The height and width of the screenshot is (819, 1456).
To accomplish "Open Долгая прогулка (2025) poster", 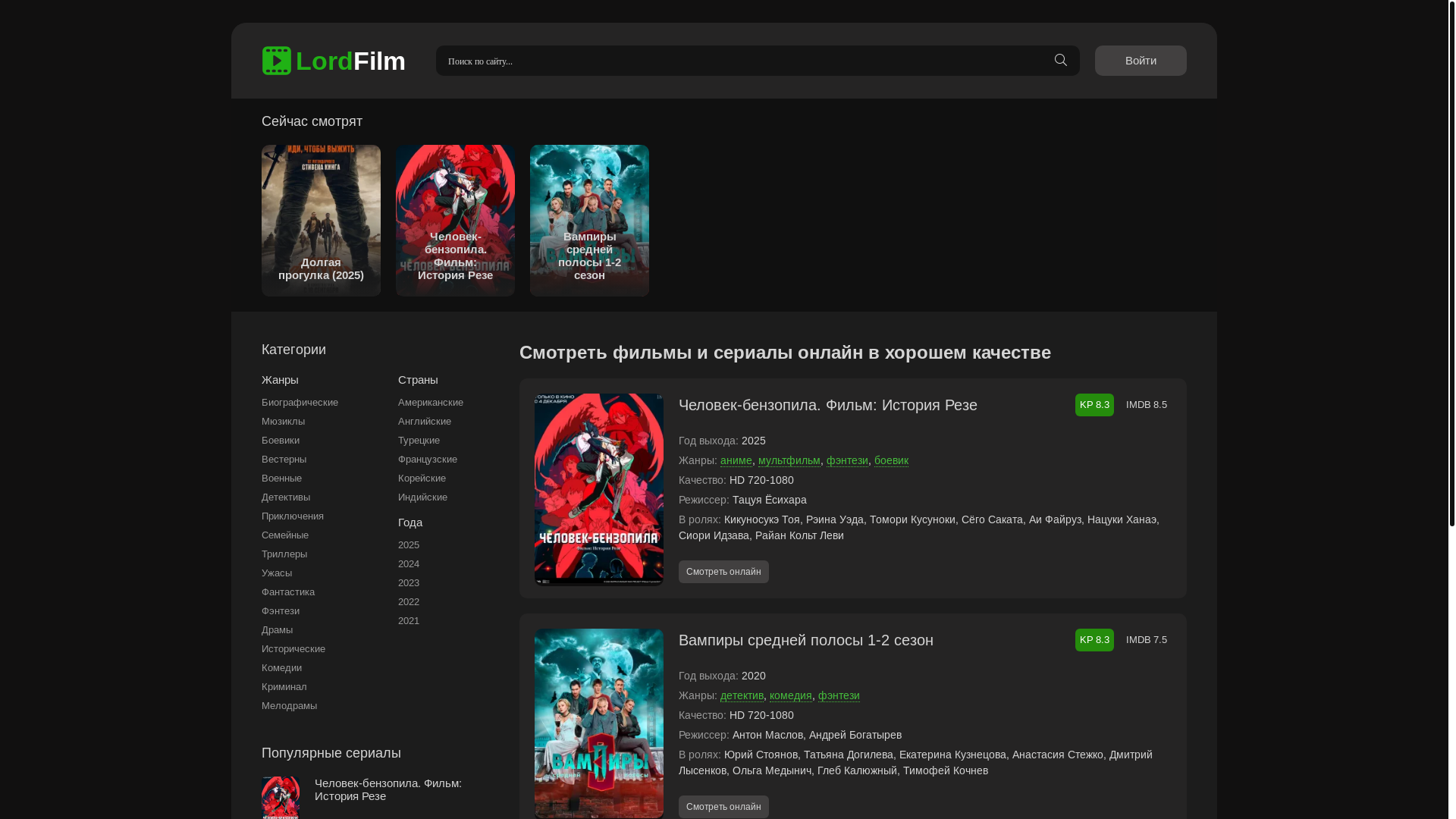I will point(321,220).
